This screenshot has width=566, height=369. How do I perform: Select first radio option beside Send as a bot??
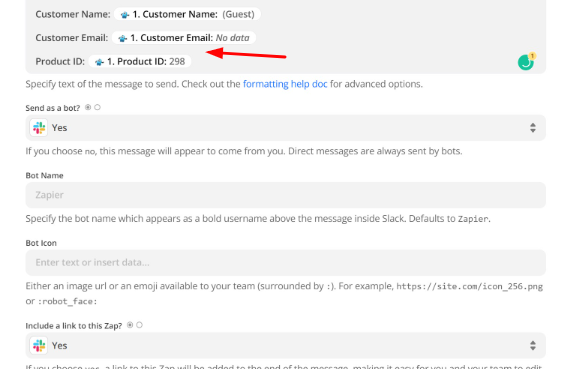88,107
